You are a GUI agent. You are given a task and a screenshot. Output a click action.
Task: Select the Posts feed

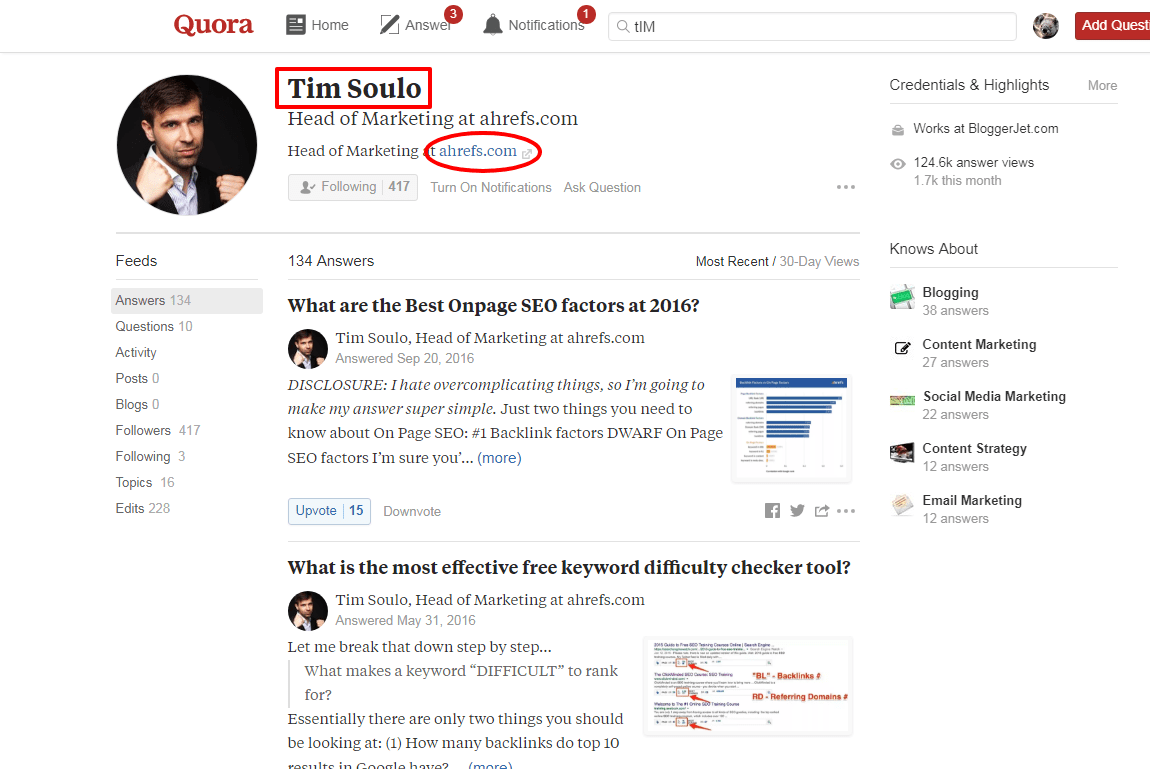(x=137, y=378)
